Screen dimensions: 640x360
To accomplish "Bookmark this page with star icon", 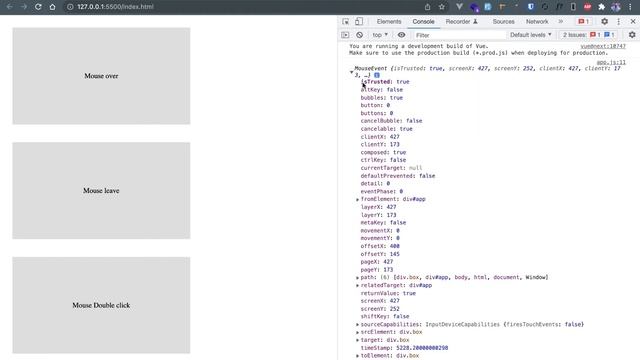I will click(x=442, y=7).
